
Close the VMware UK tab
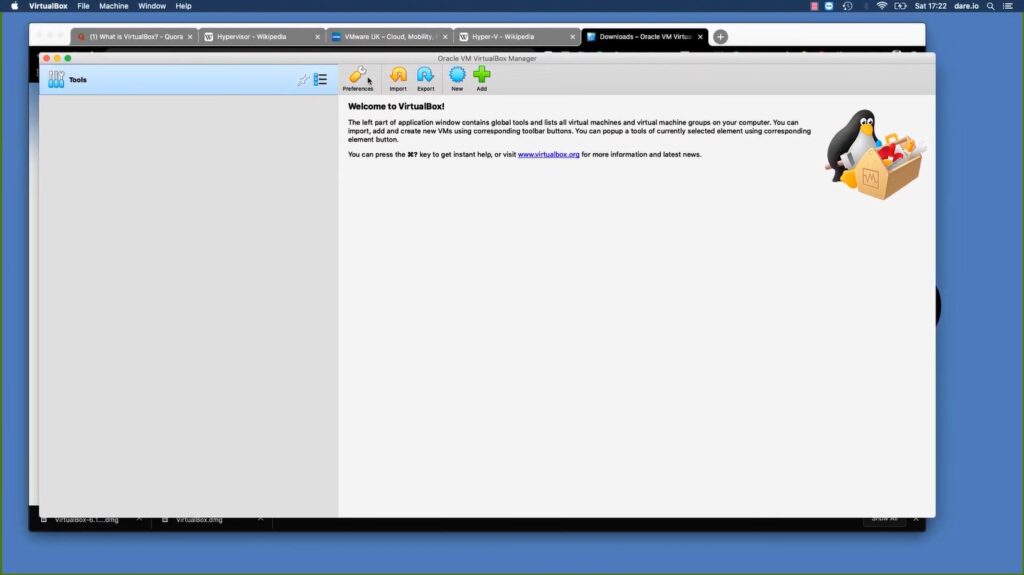[445, 37]
